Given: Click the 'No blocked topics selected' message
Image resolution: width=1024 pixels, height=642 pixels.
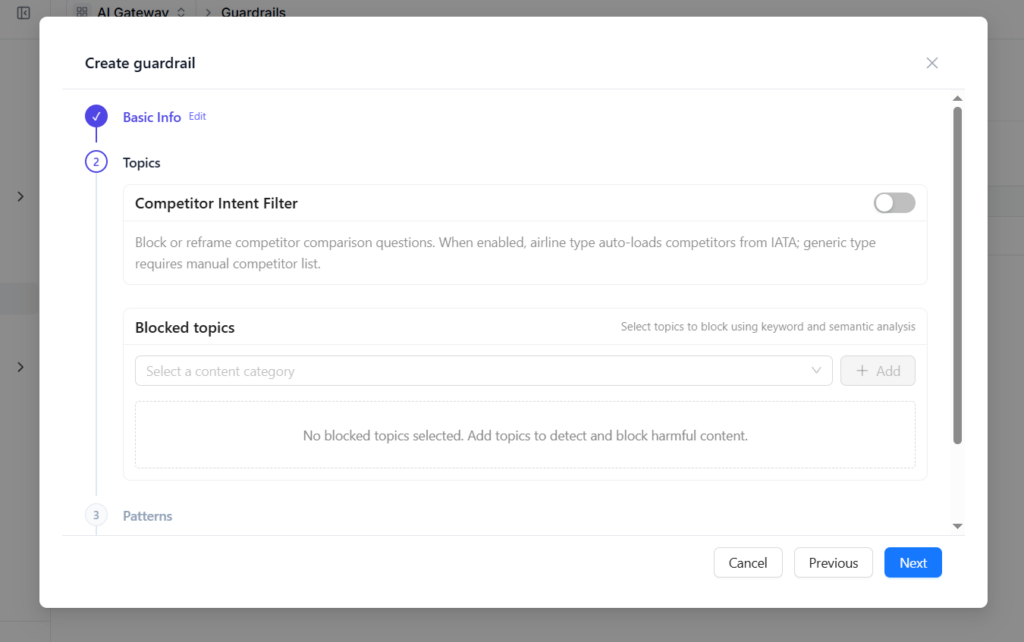Looking at the screenshot, I should (x=525, y=435).
